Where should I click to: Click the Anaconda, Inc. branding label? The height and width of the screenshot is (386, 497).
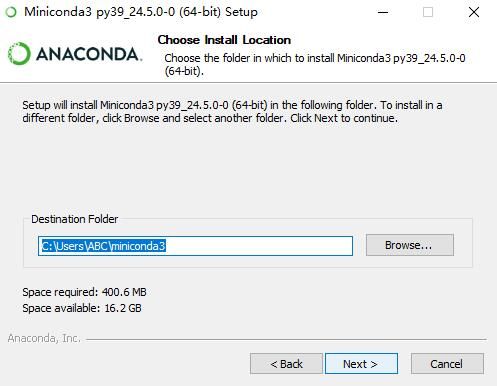point(44,338)
